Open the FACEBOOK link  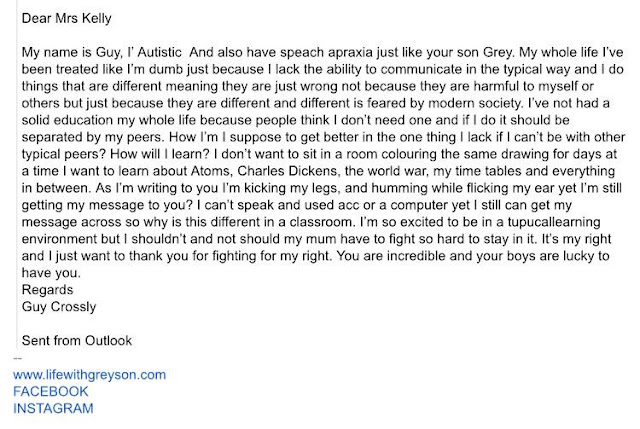(51, 391)
